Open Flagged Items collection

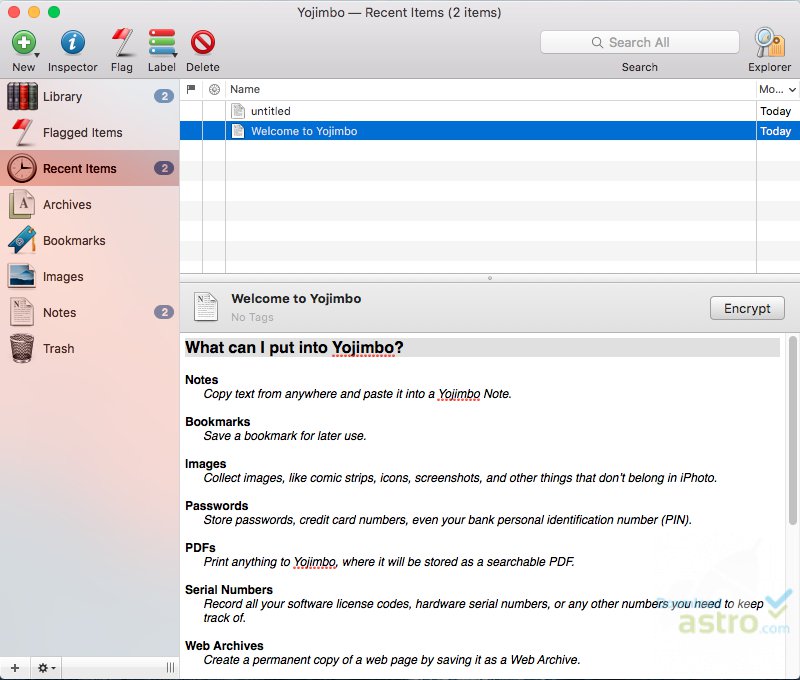pos(89,133)
